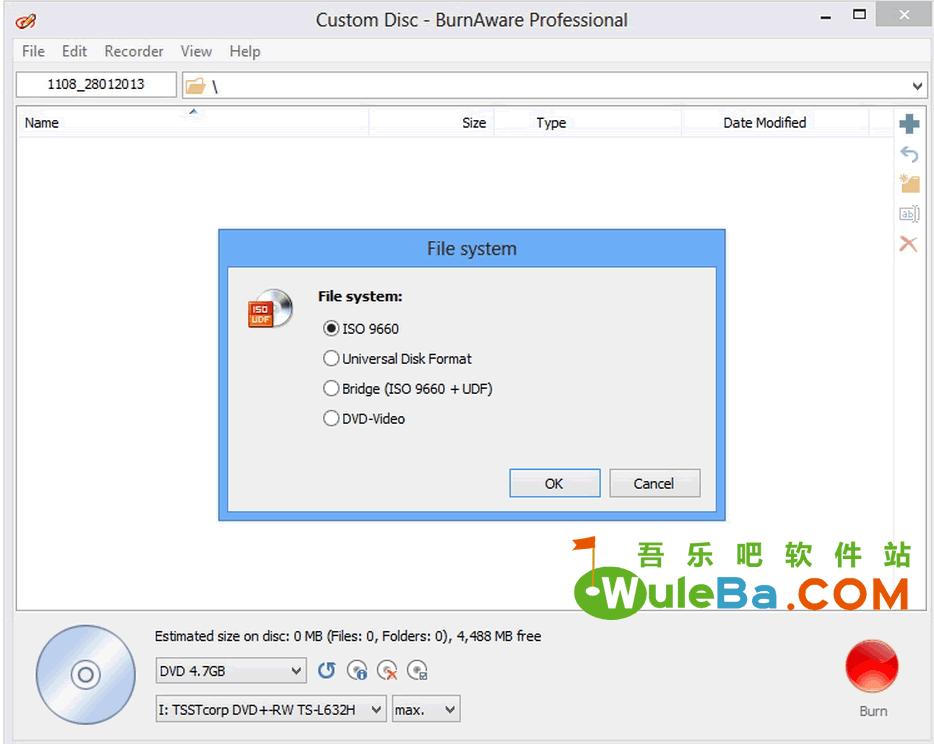The width and height of the screenshot is (934, 744).
Task: Click the ISO UDF disc icon in dialog
Action: click(x=270, y=309)
